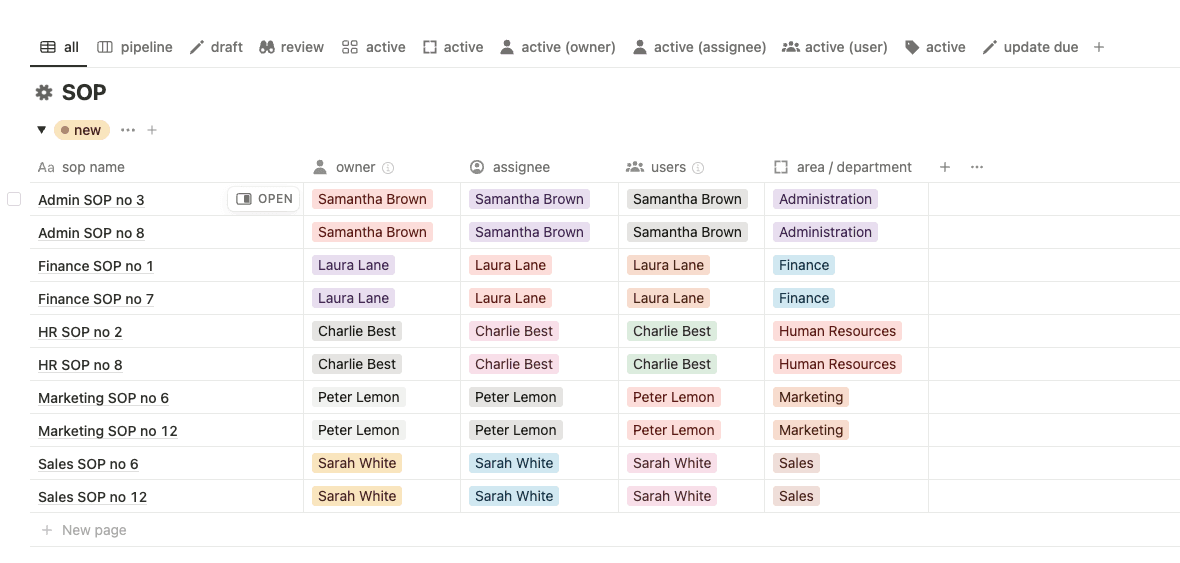The width and height of the screenshot is (1180, 563).
Task: Select the active (owner) view tab
Action: click(558, 47)
